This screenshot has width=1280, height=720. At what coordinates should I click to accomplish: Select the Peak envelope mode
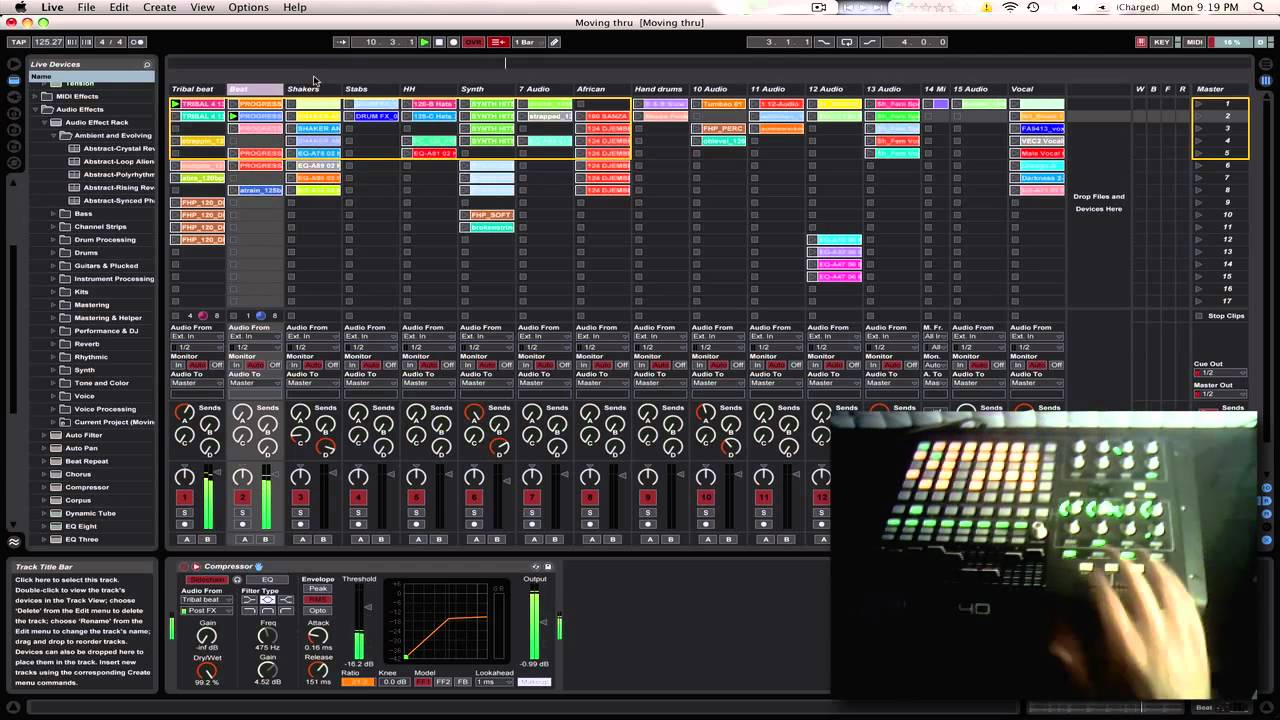[318, 589]
